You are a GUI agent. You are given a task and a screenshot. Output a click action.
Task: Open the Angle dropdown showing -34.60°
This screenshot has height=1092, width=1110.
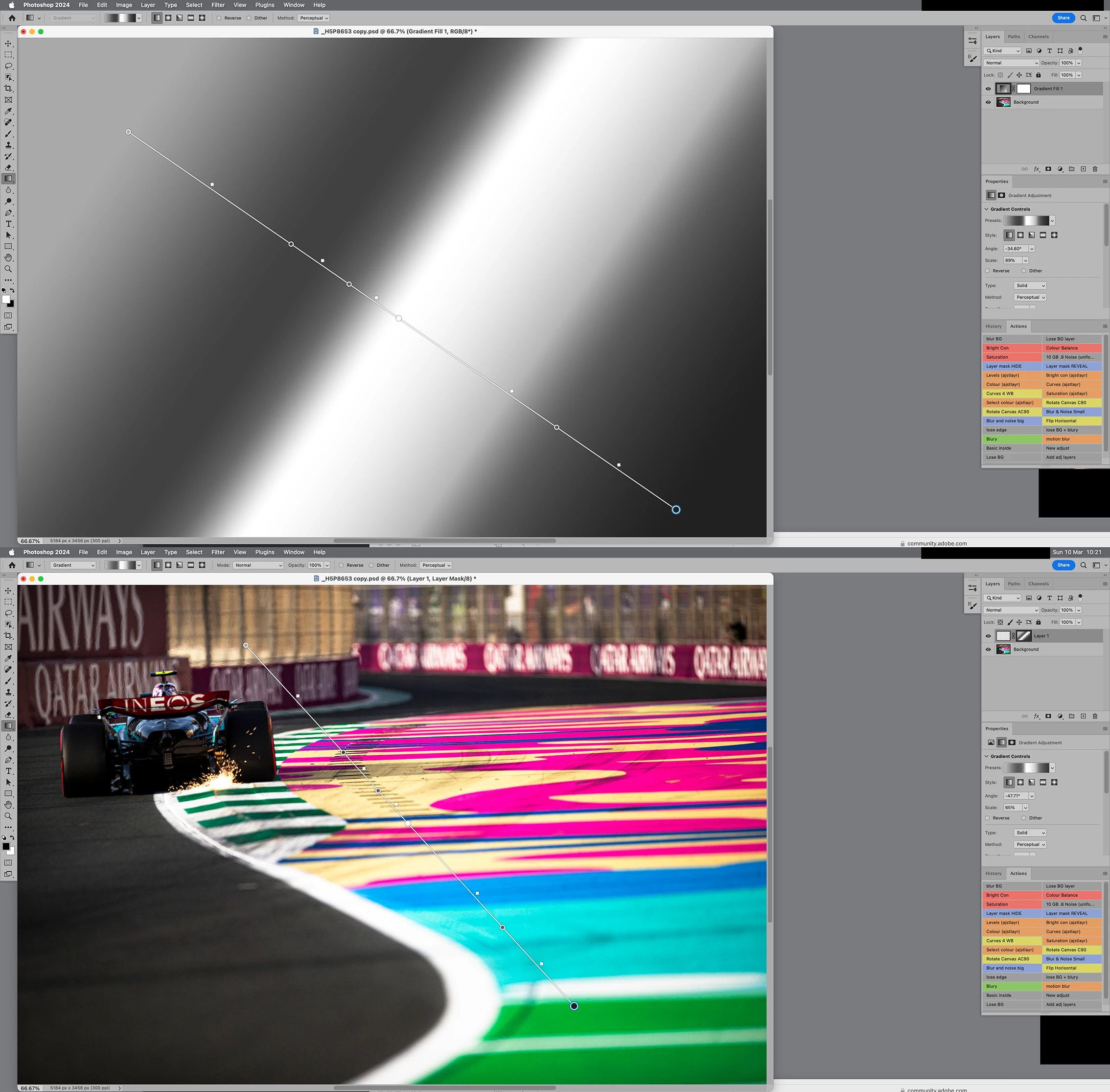coord(1032,248)
